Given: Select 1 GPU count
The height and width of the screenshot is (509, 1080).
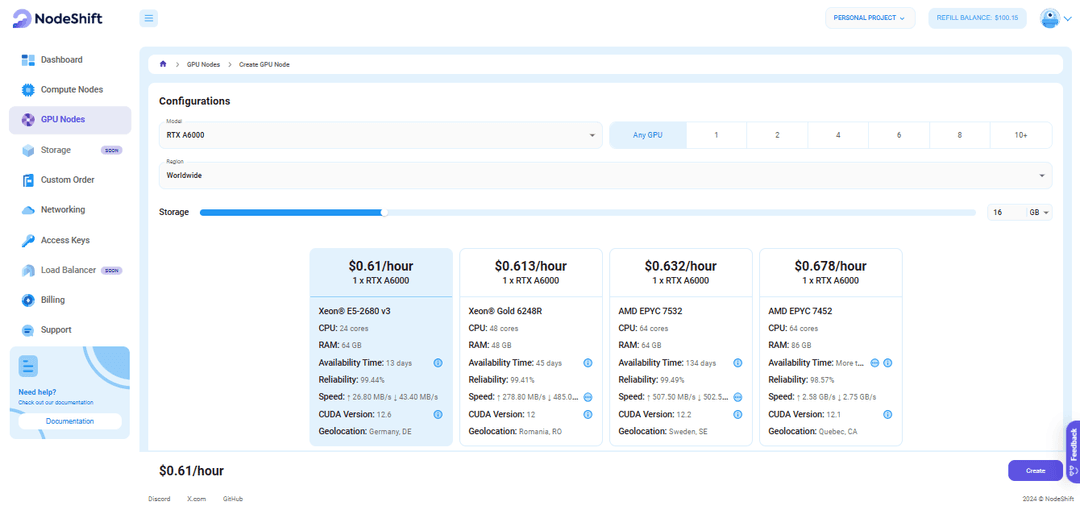Looking at the screenshot, I should (x=716, y=135).
